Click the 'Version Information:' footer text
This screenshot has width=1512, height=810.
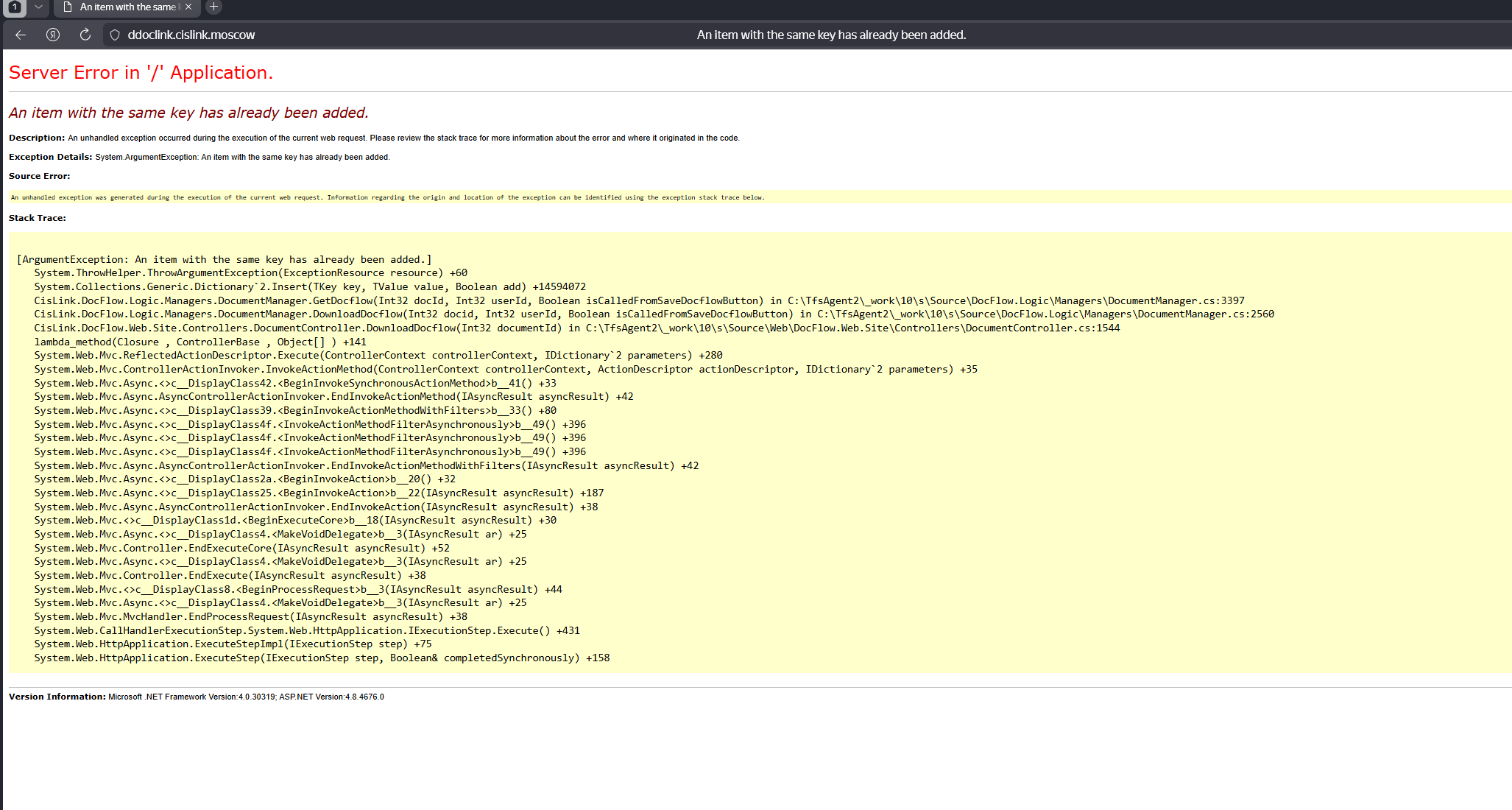[x=57, y=697]
